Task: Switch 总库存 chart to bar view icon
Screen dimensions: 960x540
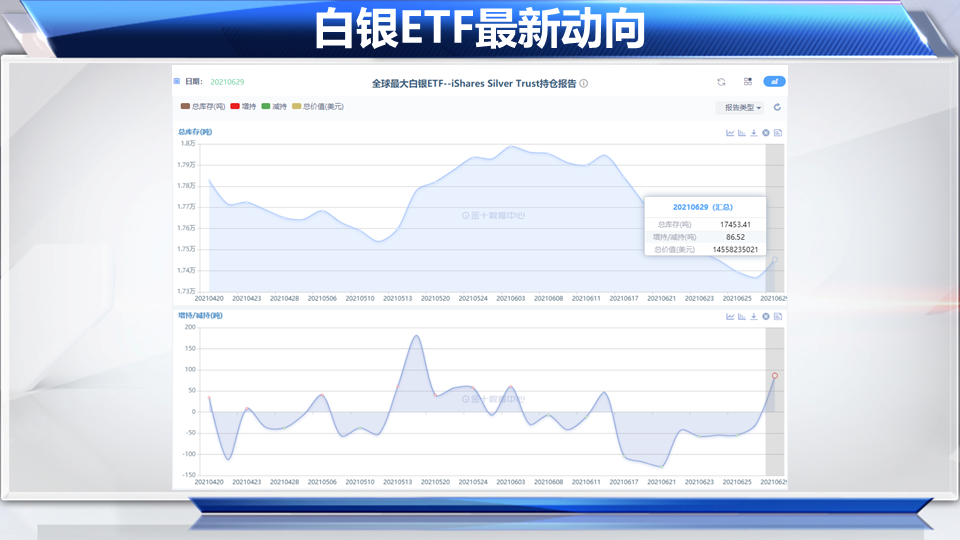Action: pyautogui.click(x=742, y=133)
